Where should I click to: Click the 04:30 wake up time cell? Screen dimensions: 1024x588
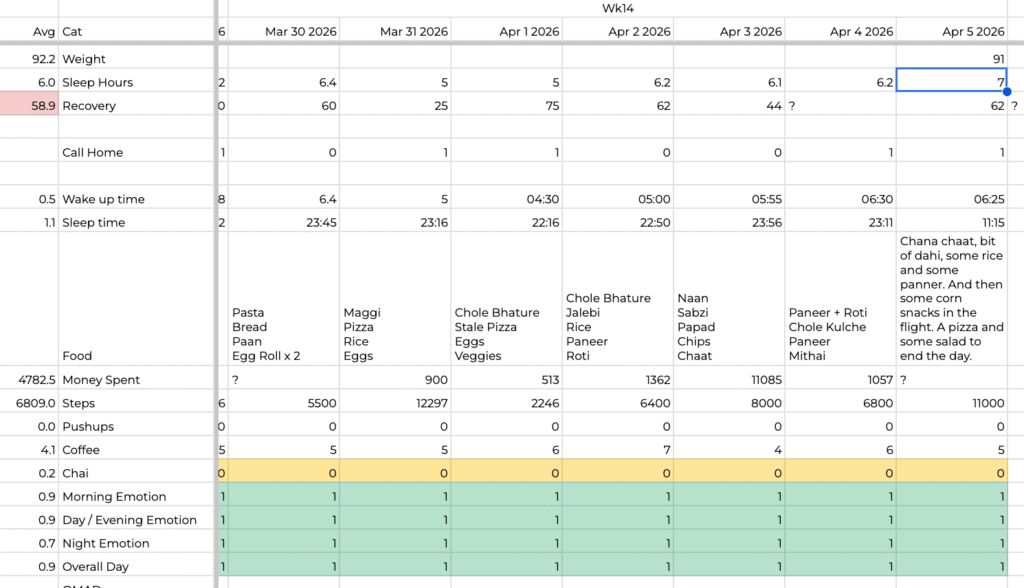pos(508,199)
